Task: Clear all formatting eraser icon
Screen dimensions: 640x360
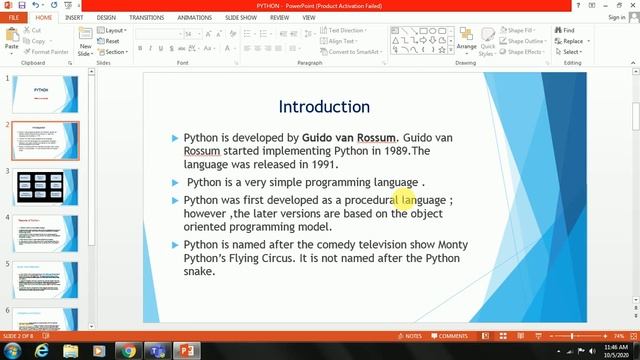Action: point(233,34)
